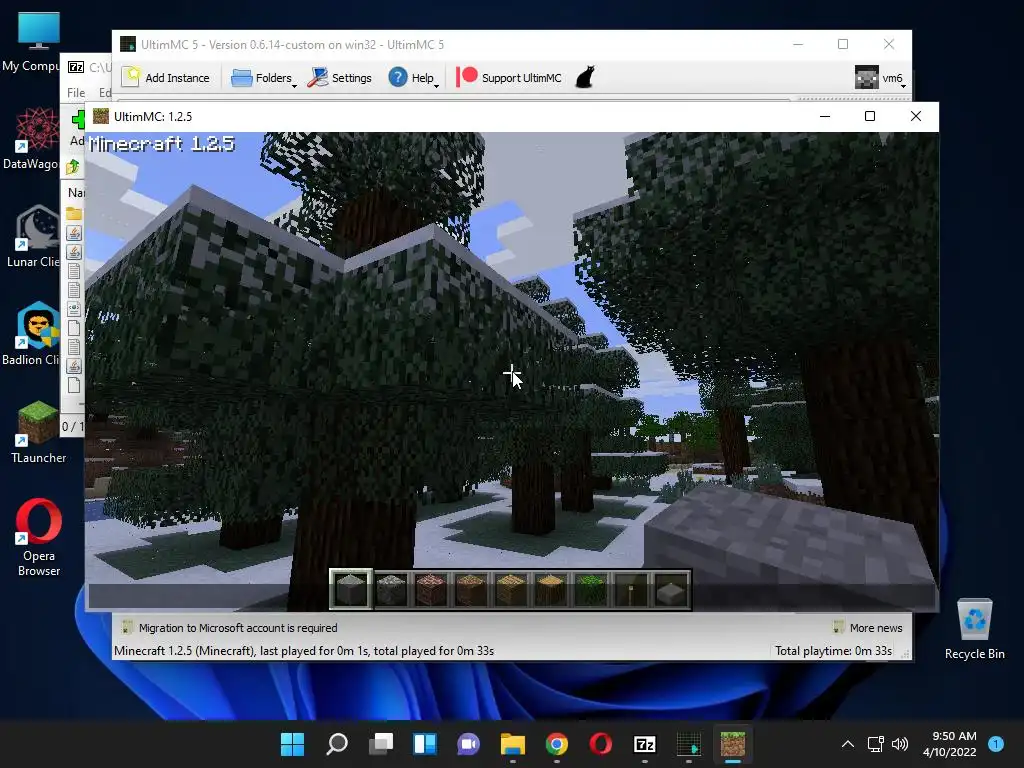Screen dimensions: 1024x768
Task: Click Support UltimMC Patreon button
Action: pos(509,78)
